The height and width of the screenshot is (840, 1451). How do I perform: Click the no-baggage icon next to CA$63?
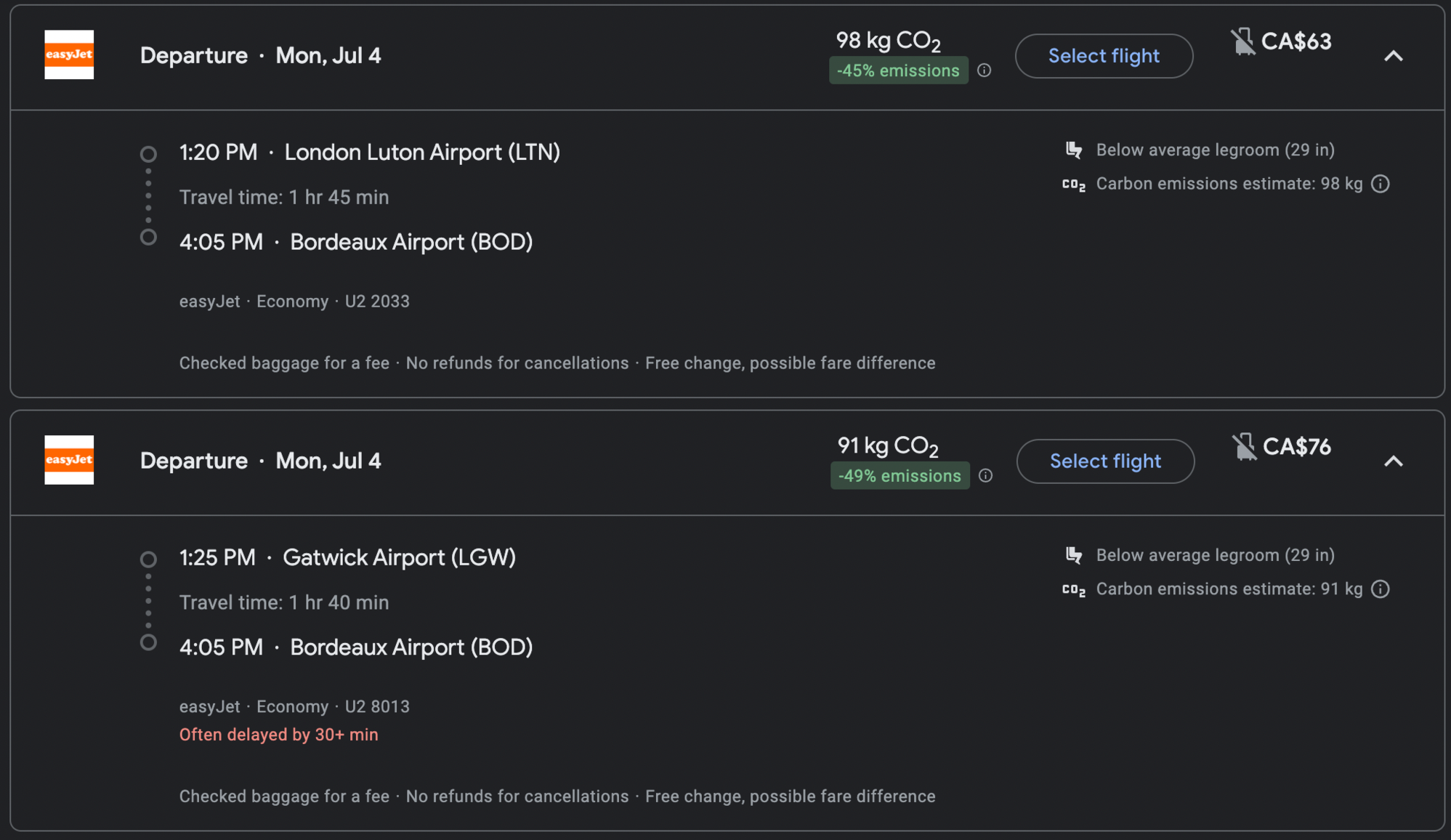1243,41
